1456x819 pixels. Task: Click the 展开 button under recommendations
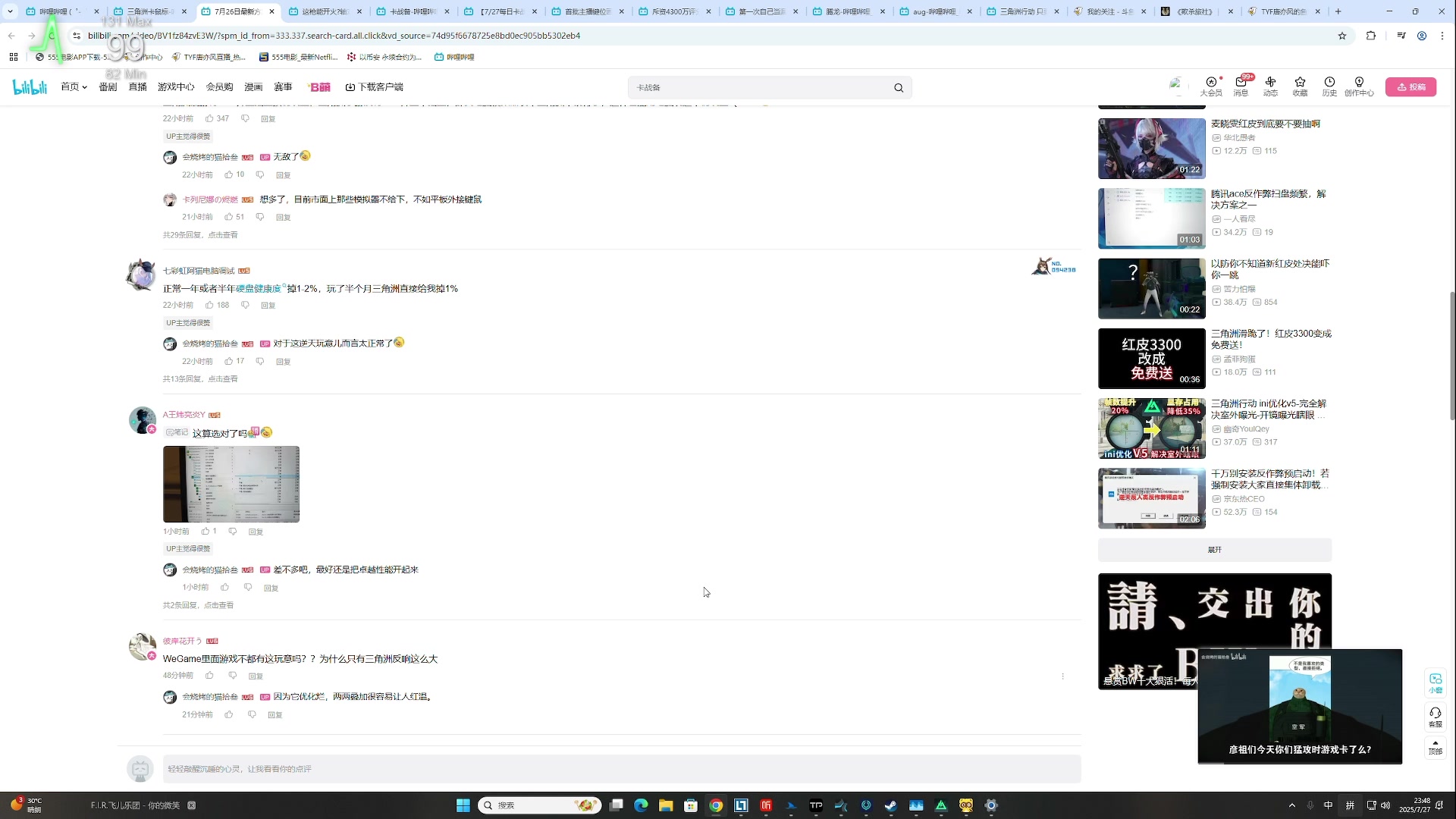[x=1214, y=550]
